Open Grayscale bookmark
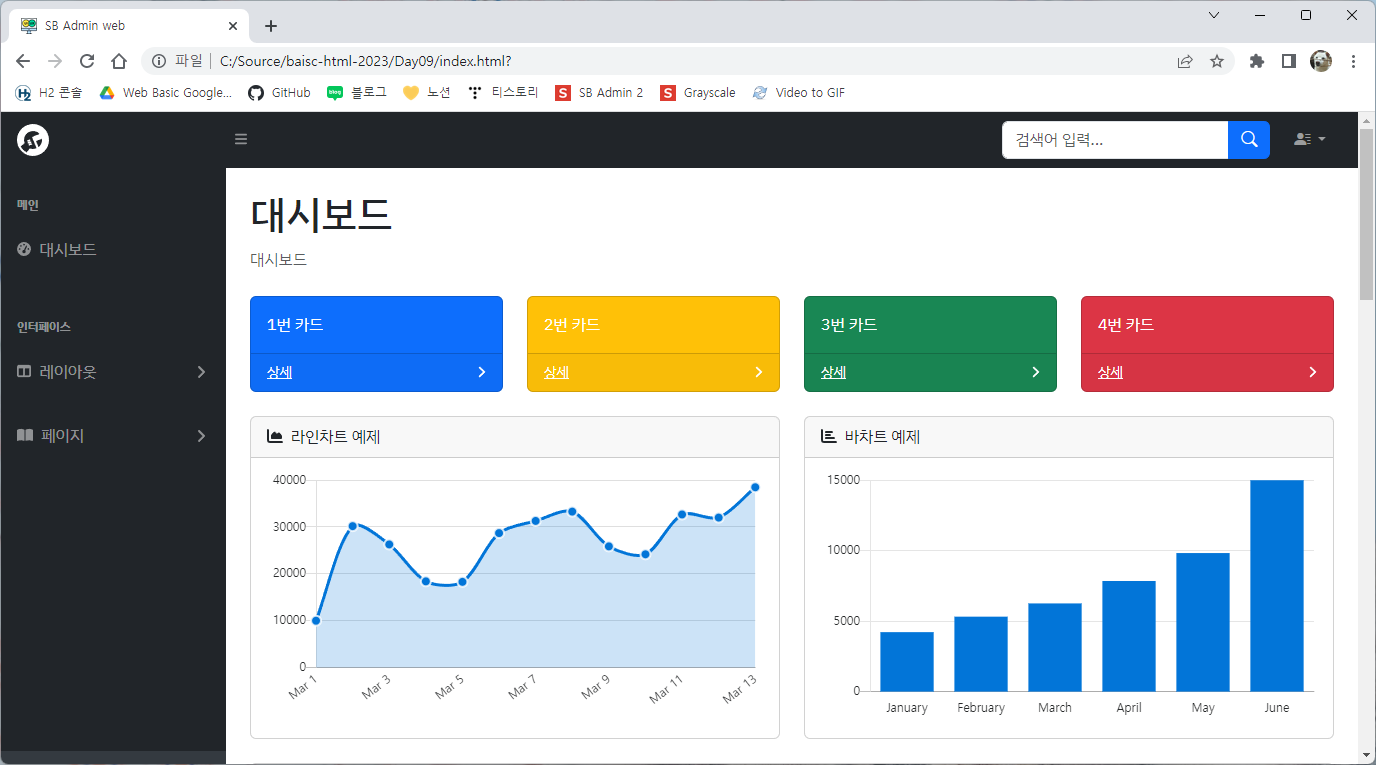The height and width of the screenshot is (765, 1376). click(x=698, y=92)
